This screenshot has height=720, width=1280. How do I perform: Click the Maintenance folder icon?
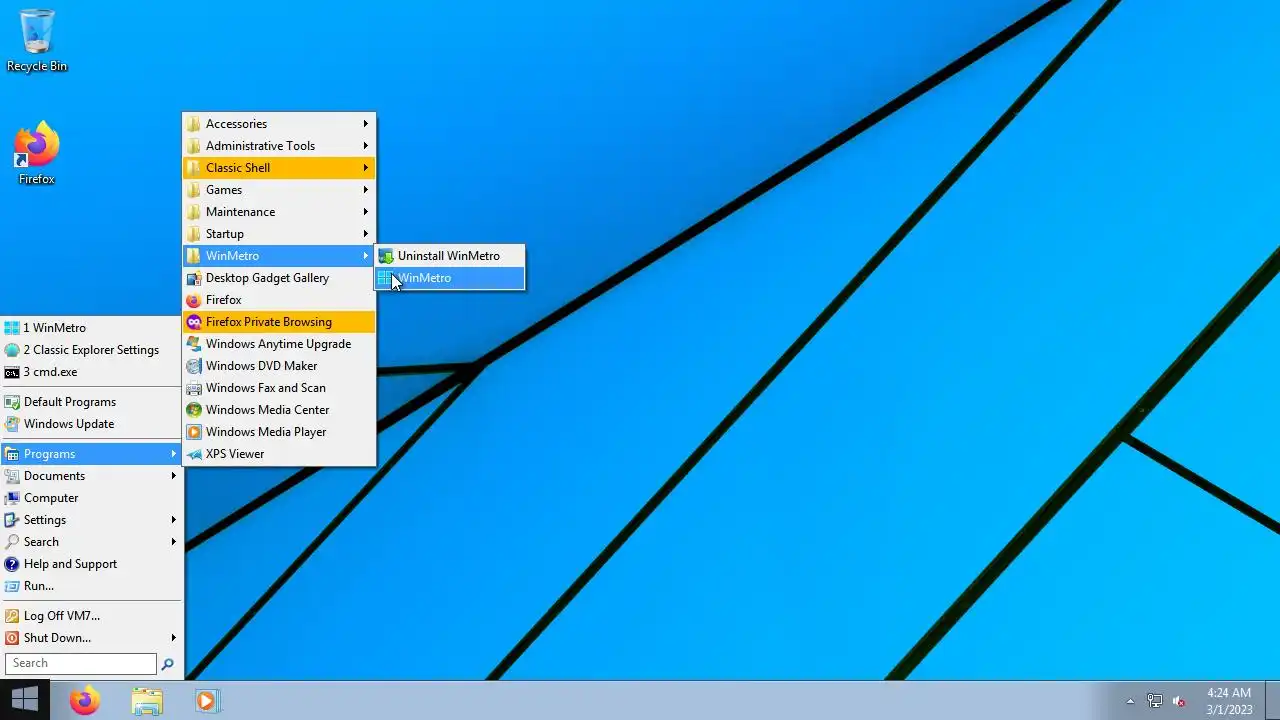click(194, 212)
